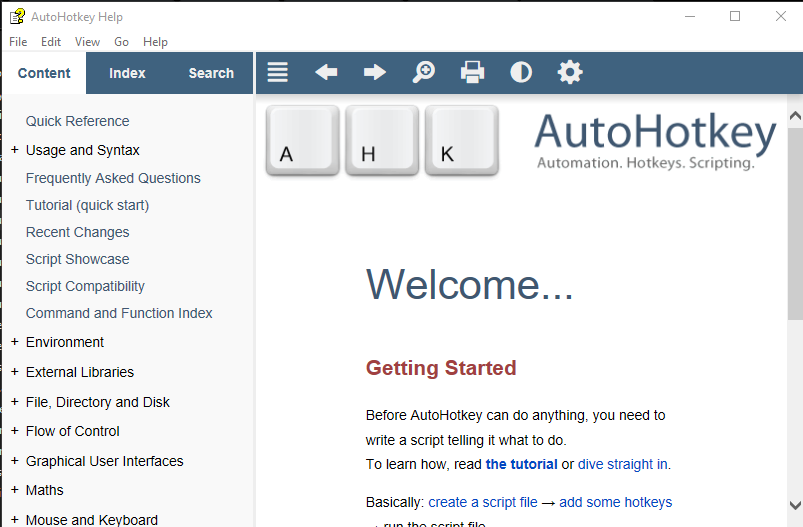The height and width of the screenshot is (527, 803).
Task: Open 'add some hotkeys' link
Action: coord(616,502)
